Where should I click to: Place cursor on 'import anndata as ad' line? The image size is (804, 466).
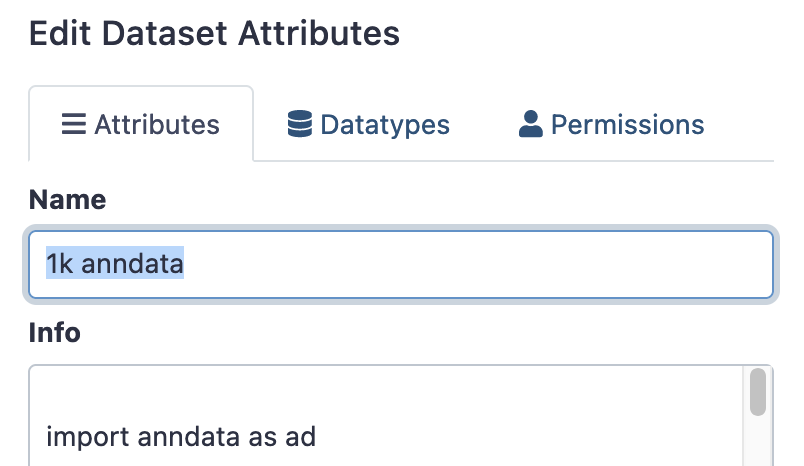(181, 437)
